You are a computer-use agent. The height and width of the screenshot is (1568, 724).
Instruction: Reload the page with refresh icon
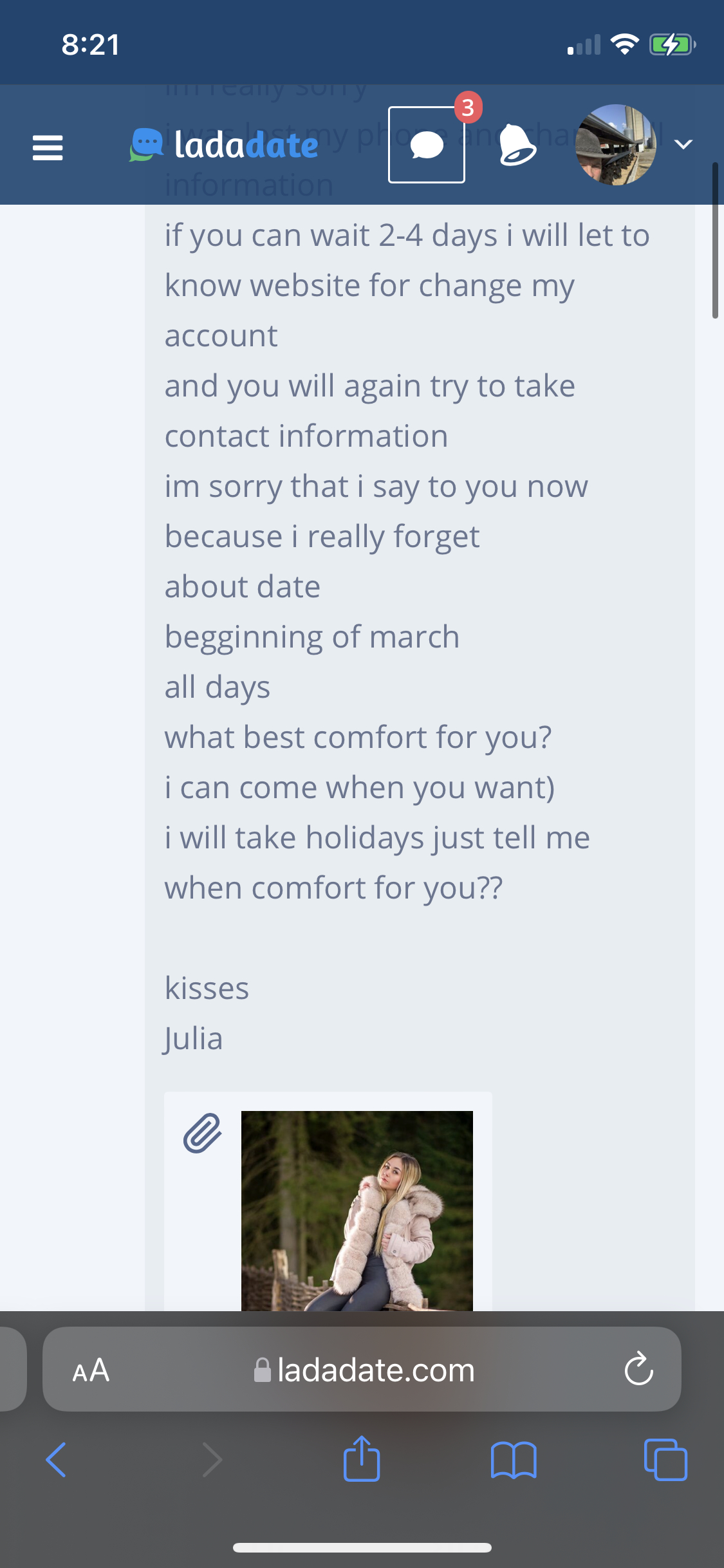coord(638,1370)
